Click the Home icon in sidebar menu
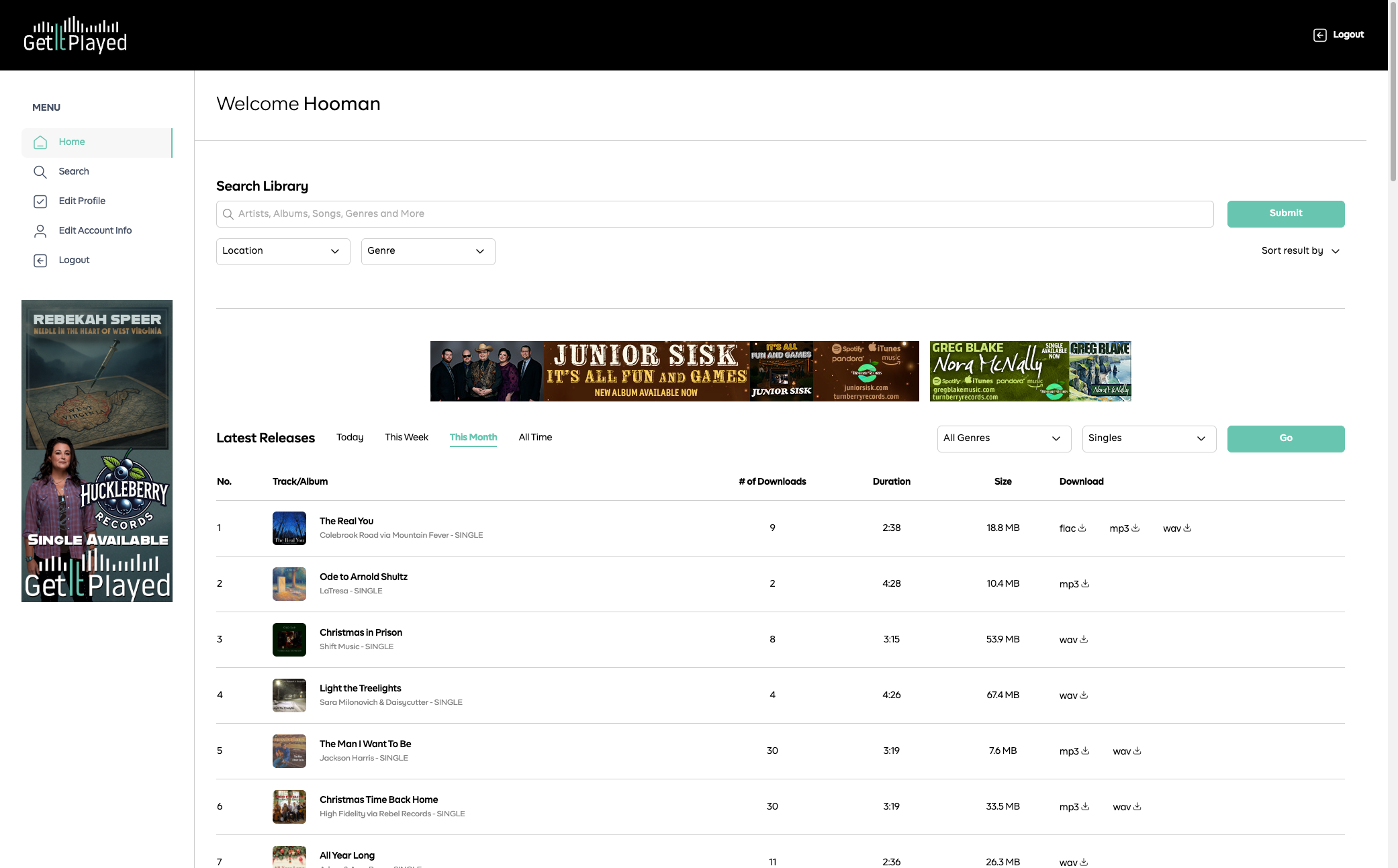The image size is (1398, 868). [x=40, y=142]
